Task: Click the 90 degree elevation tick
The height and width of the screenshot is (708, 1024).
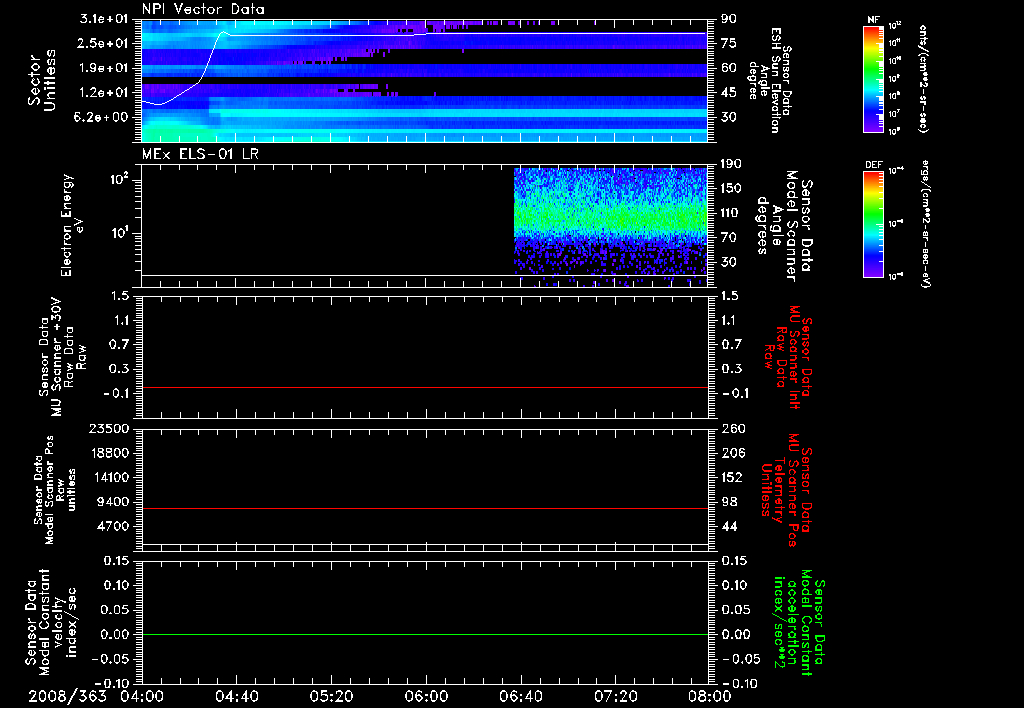Action: [x=729, y=19]
